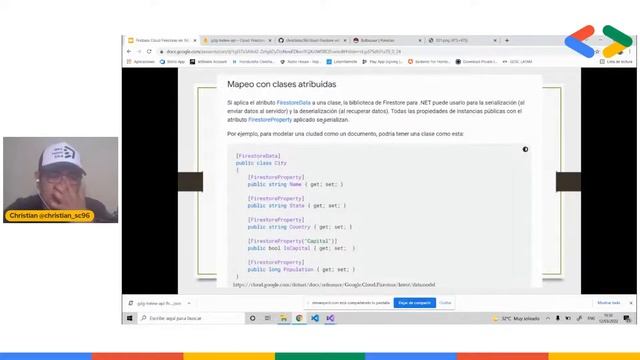Screen dimensions: 640x360
Task: Open the cloud.google.com data model URL
Action: point(334,285)
